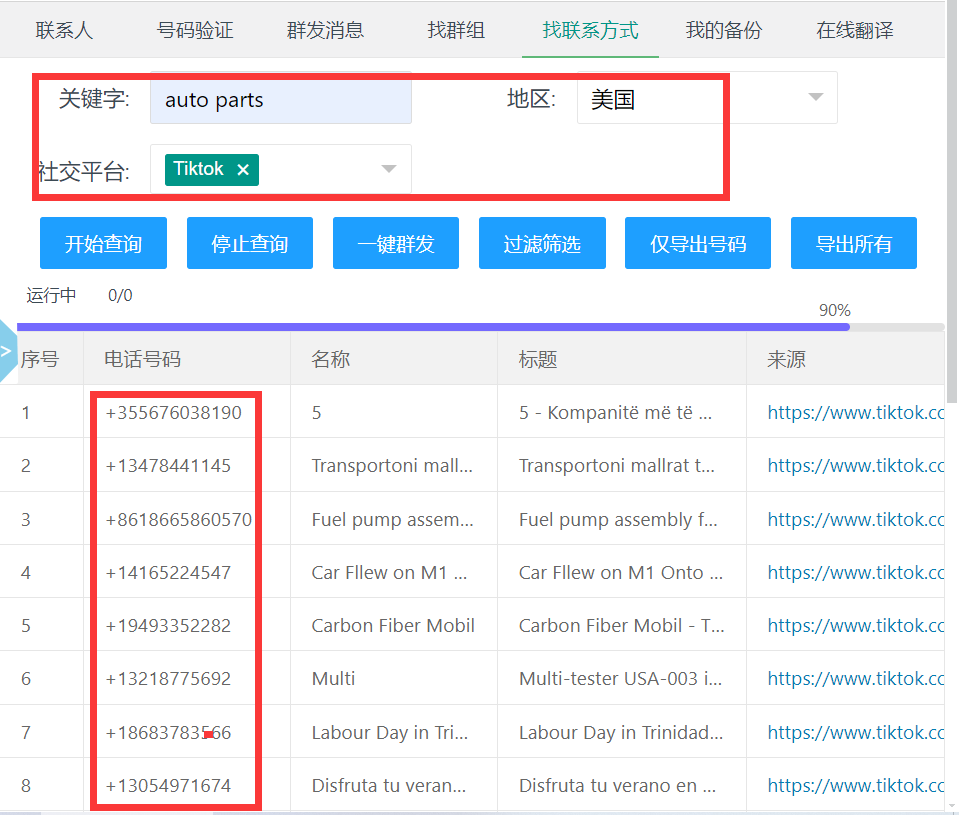This screenshot has height=815, width=959.
Task: Click the 开始查询 button
Action: 103,244
